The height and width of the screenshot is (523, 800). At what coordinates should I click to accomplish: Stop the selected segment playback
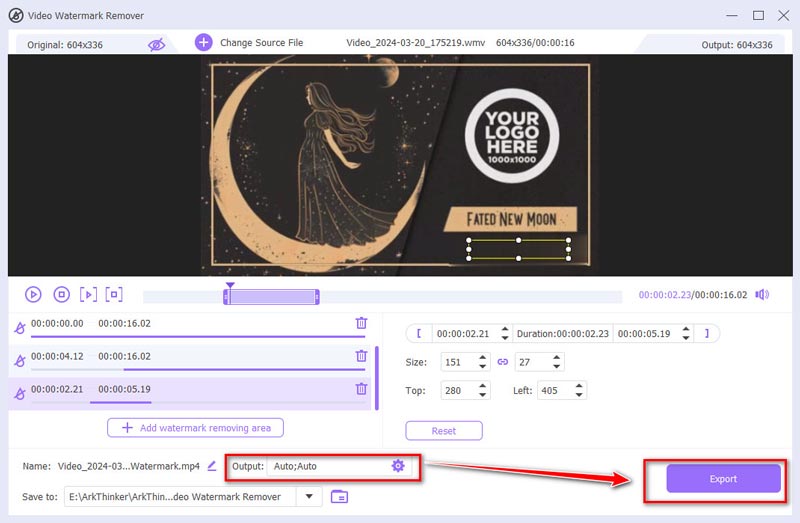pos(114,294)
